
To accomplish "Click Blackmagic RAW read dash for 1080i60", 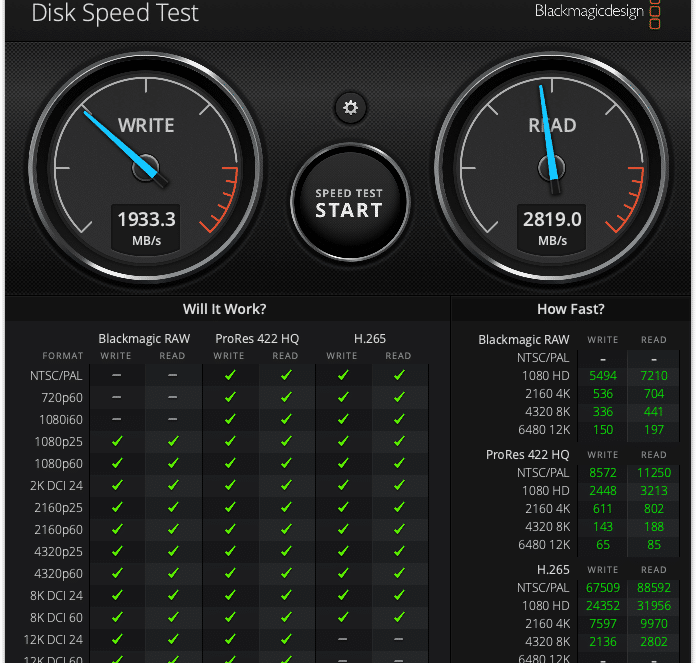I will (x=173, y=419).
